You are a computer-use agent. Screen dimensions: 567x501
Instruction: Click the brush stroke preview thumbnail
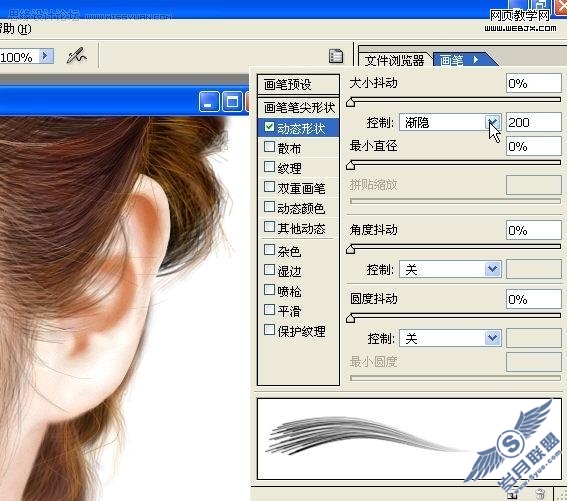point(409,439)
